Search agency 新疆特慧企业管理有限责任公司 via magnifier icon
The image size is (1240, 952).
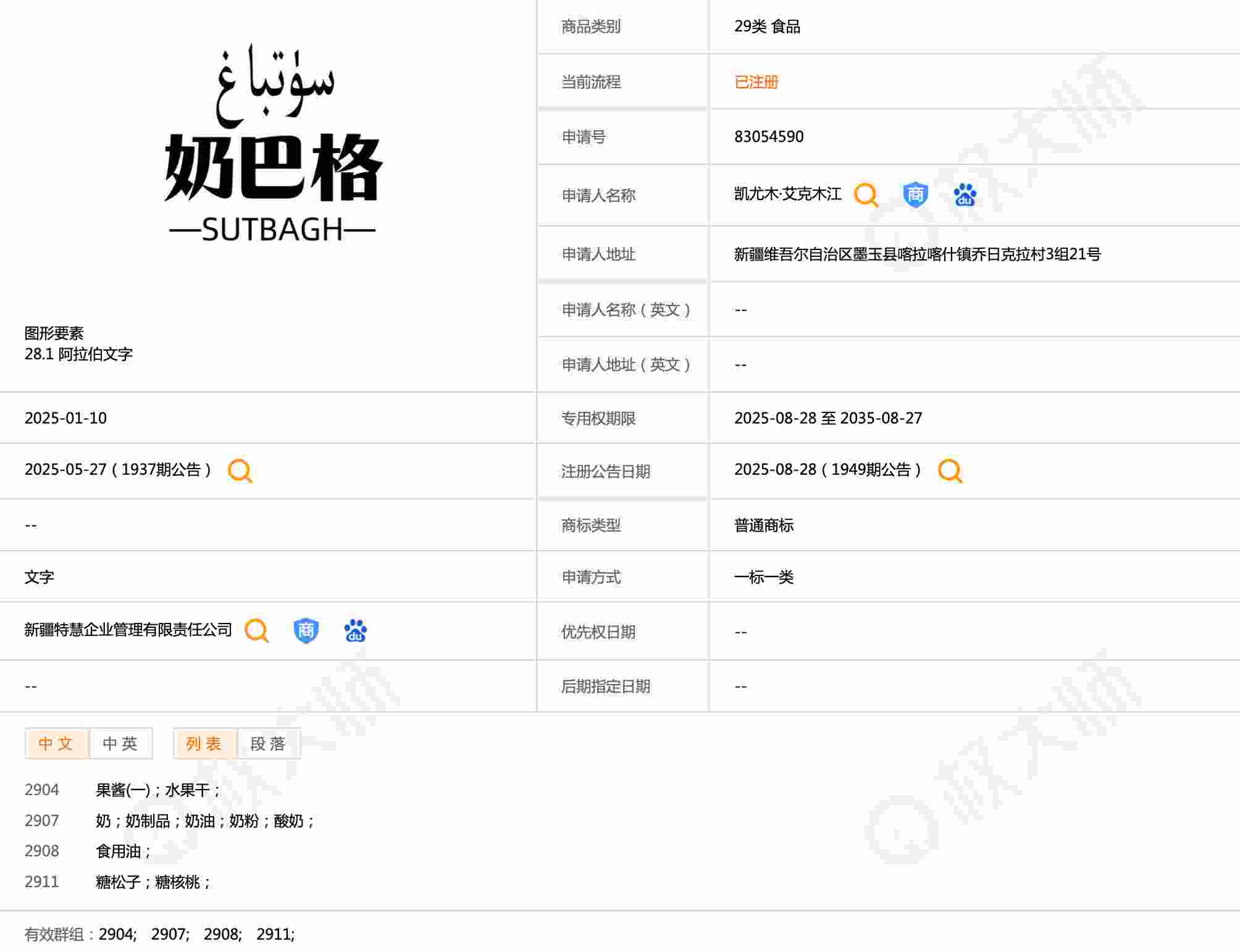(x=256, y=630)
